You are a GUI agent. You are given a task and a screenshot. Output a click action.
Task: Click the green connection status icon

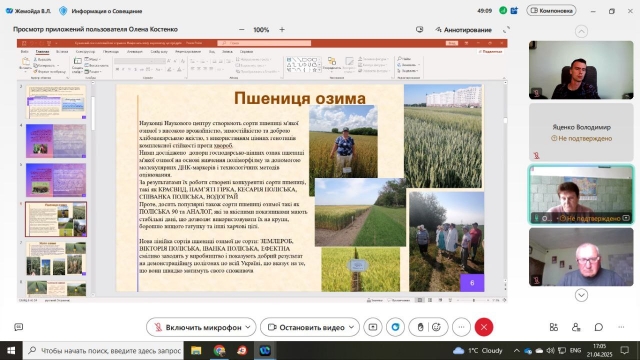coord(503,11)
